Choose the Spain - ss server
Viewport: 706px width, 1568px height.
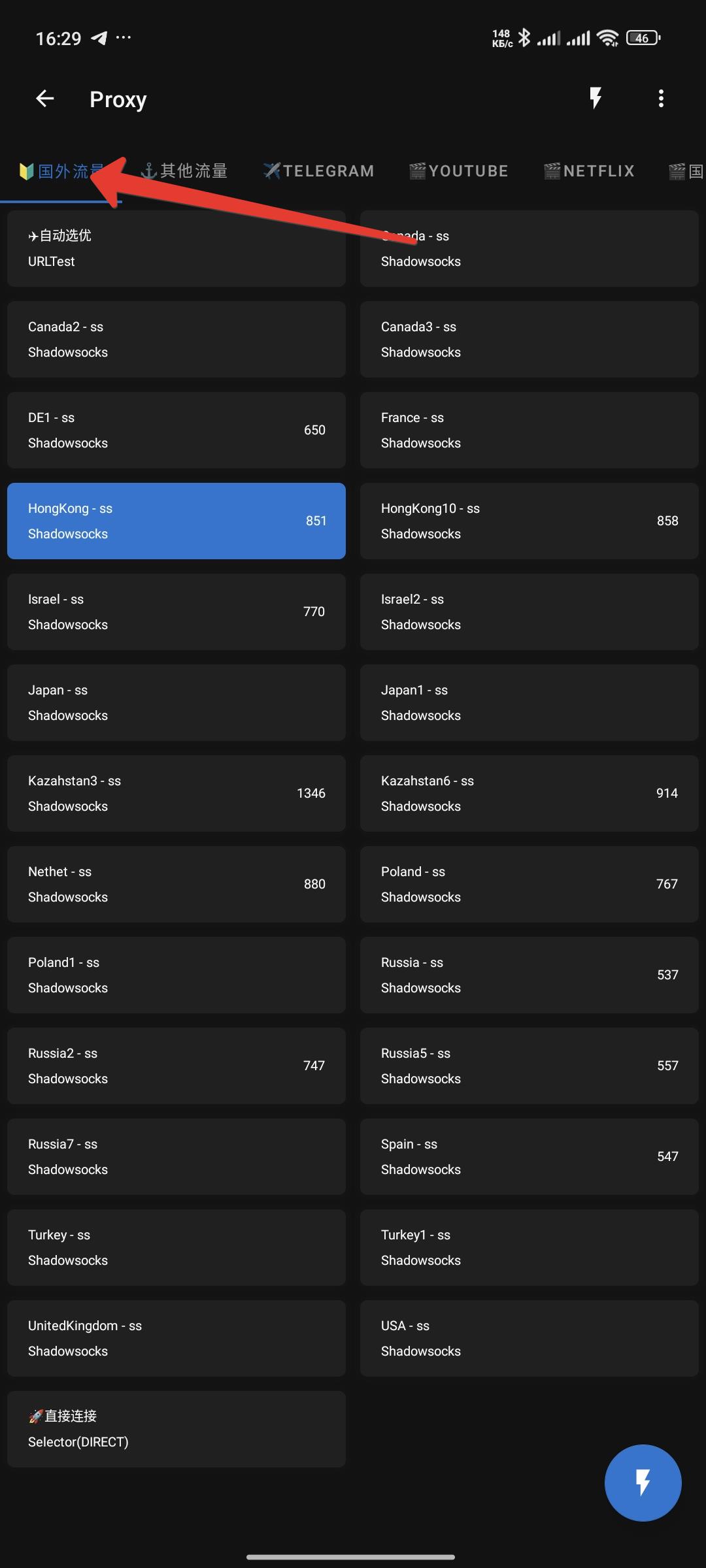(x=529, y=1156)
